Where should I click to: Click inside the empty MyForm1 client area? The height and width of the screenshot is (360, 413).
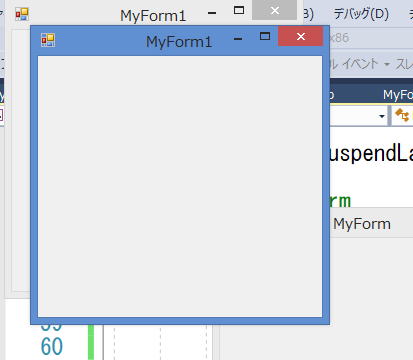(x=180, y=186)
